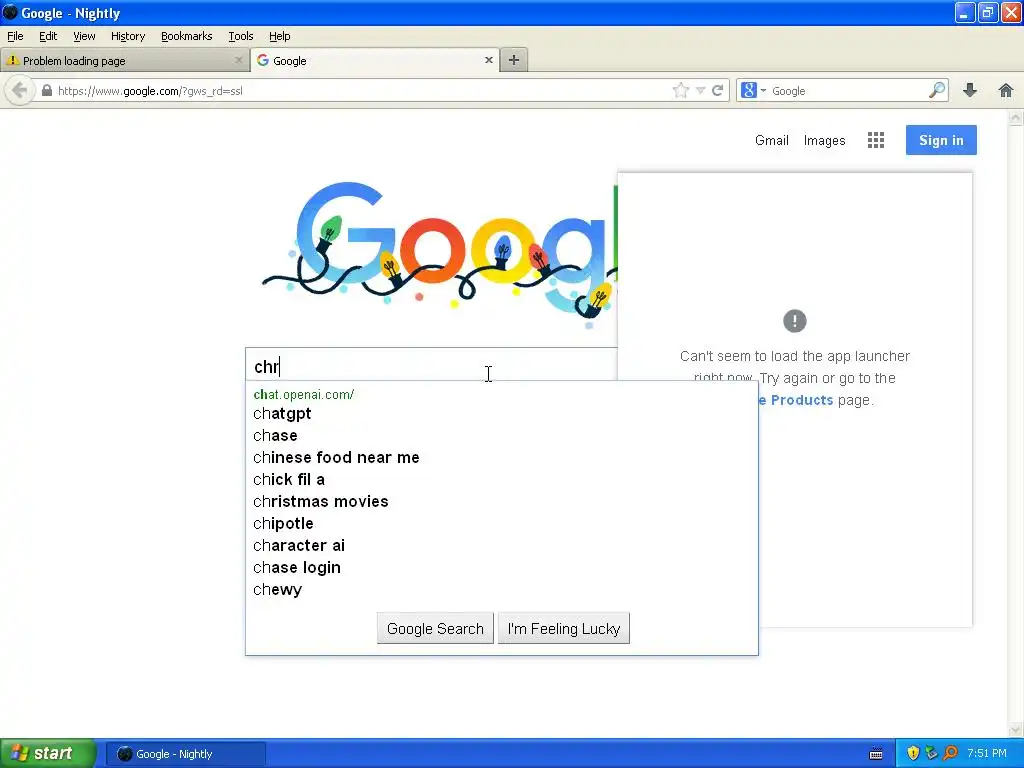The height and width of the screenshot is (768, 1024).
Task: Open the Google apps grid icon
Action: (876, 140)
